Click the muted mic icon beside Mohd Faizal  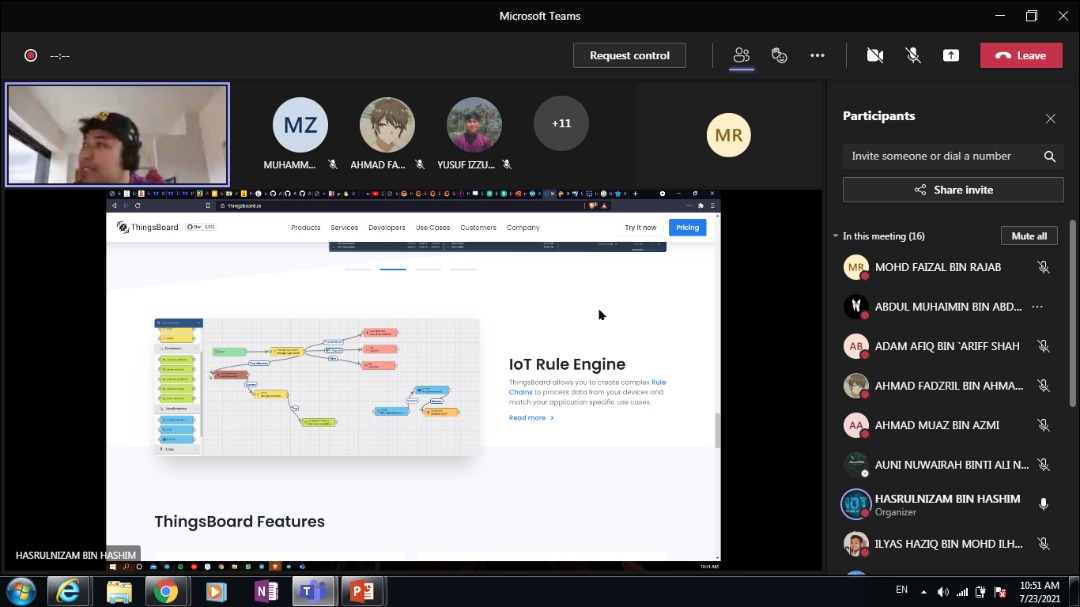pos(1043,267)
